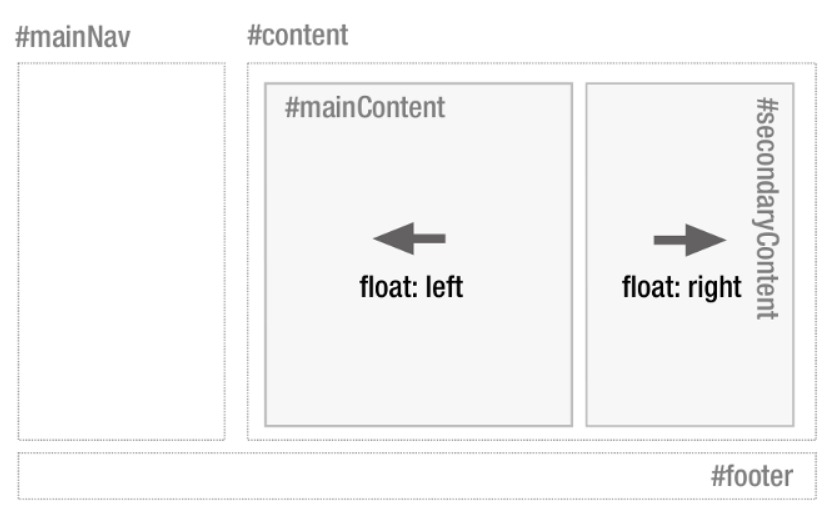Click the right-pointing arrow in #secondaryContent
This screenshot has height=514, width=831.
point(689,240)
